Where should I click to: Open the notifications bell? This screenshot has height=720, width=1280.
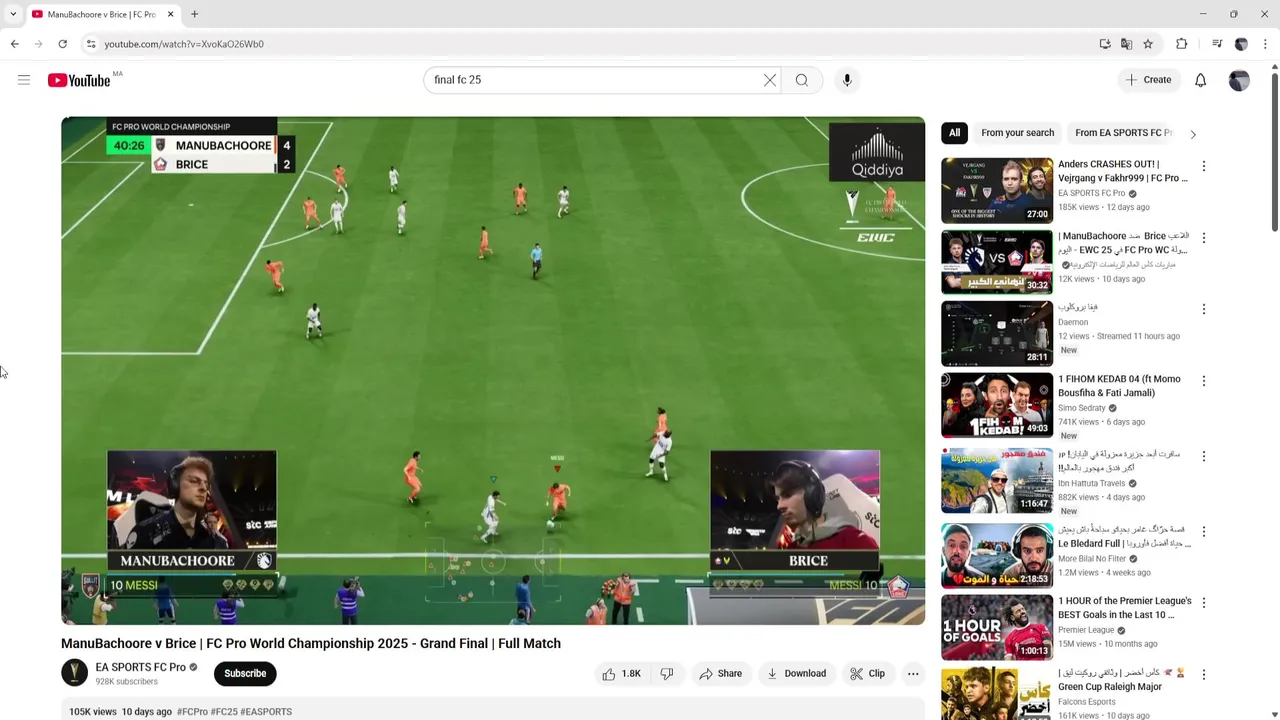1200,80
